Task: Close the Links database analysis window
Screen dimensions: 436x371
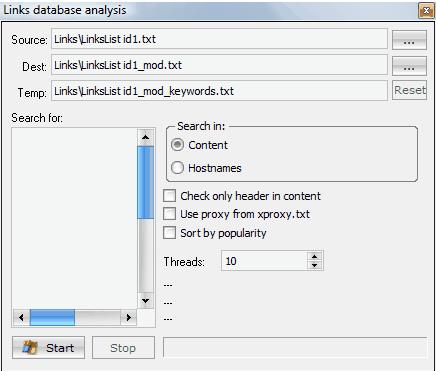Action: 426,11
